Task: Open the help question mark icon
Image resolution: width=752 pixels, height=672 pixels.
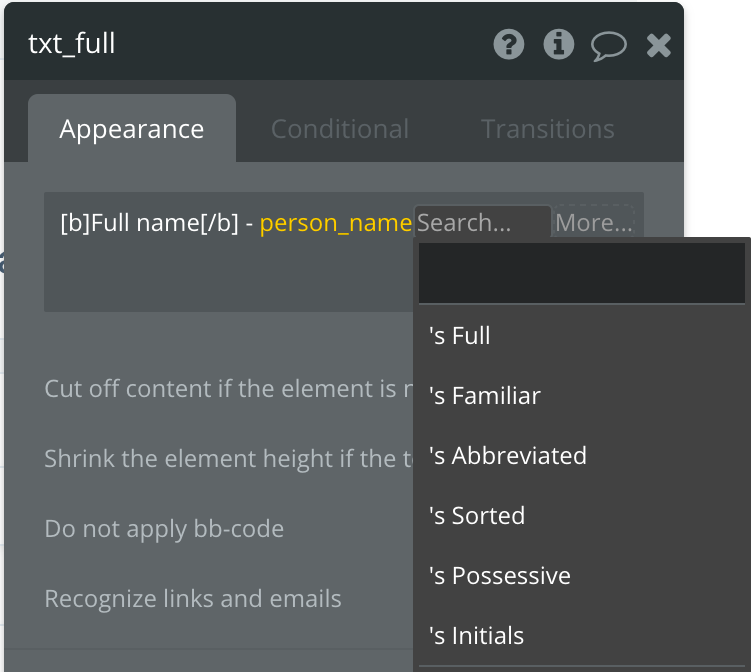Action: [x=509, y=44]
